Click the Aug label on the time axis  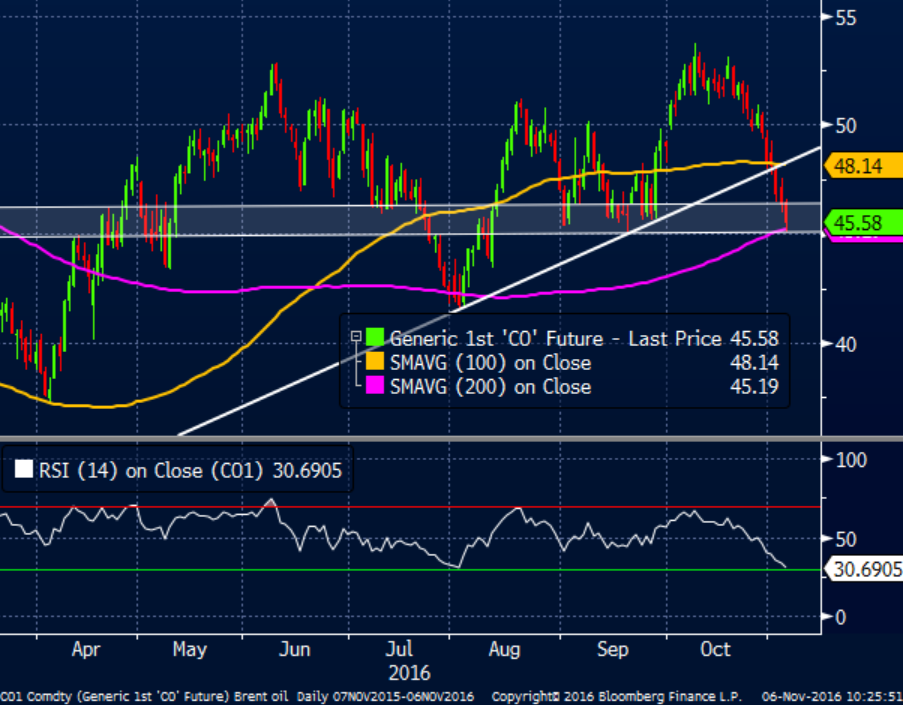505,650
